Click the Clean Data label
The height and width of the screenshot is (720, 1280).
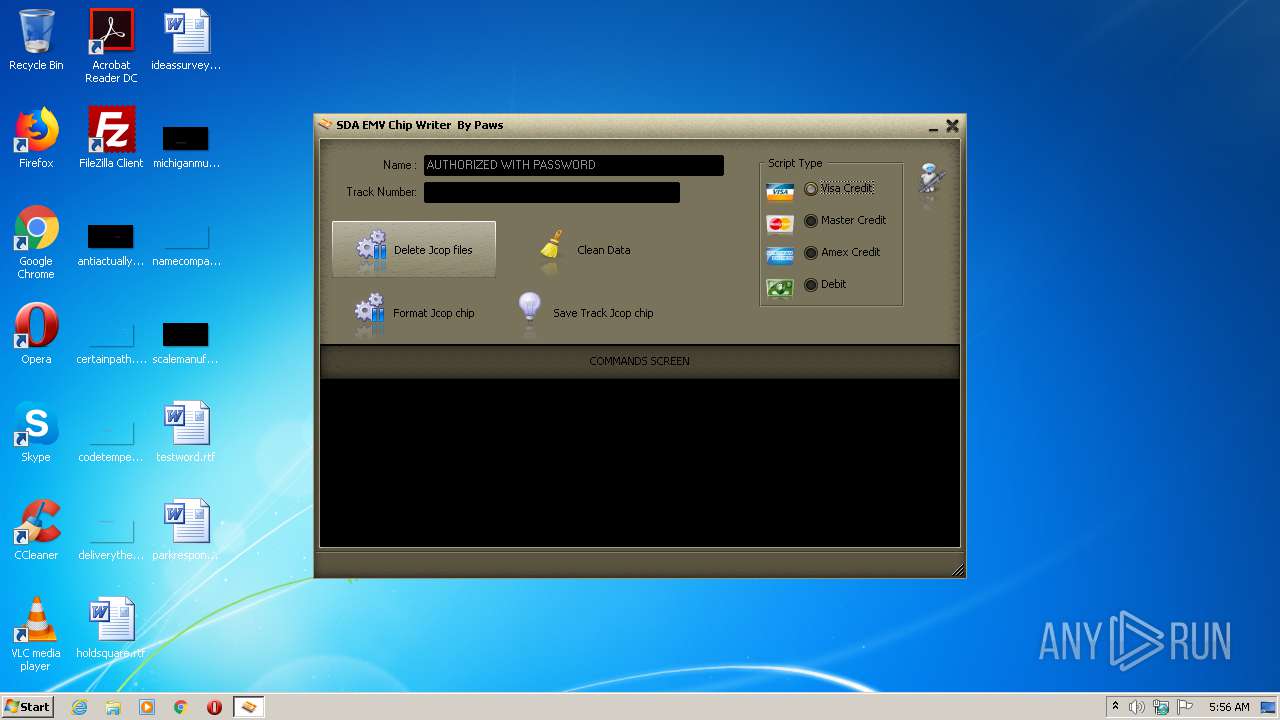tap(604, 251)
